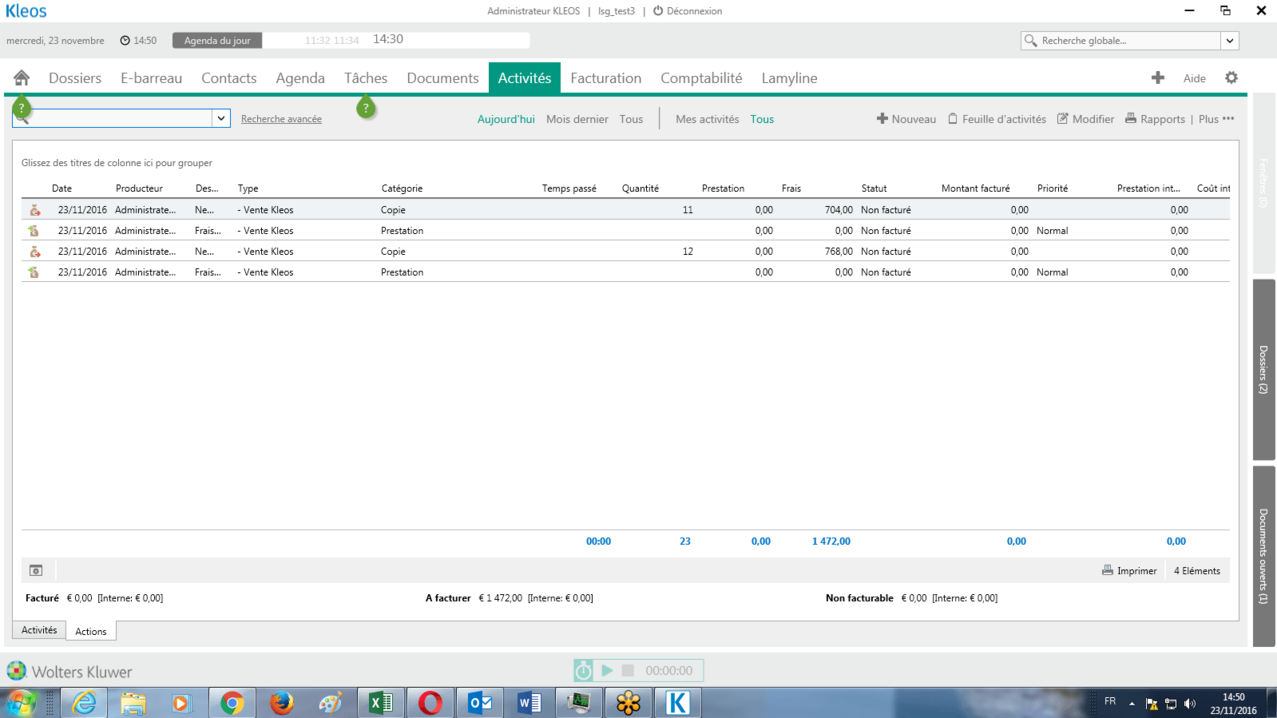This screenshot has height=718, width=1277.
Task: Open the global search dropdown arrow
Action: pyautogui.click(x=1230, y=41)
